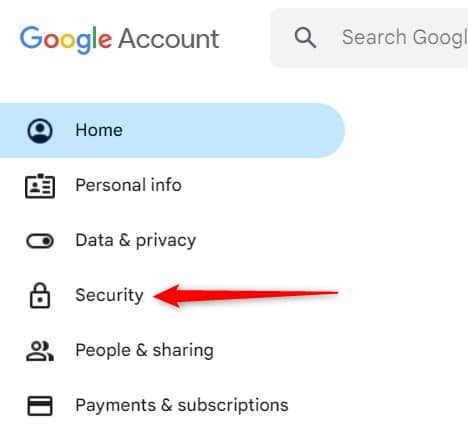Click the lowercase yellow o in Google logo
468x439 pixels.
(x=68, y=41)
